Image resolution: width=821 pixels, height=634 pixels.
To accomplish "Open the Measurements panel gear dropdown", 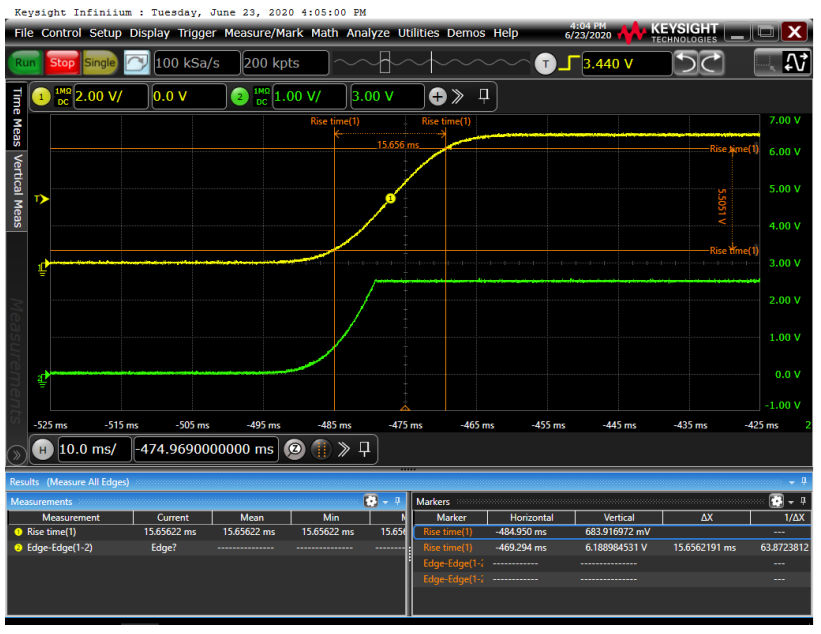I will (375, 501).
